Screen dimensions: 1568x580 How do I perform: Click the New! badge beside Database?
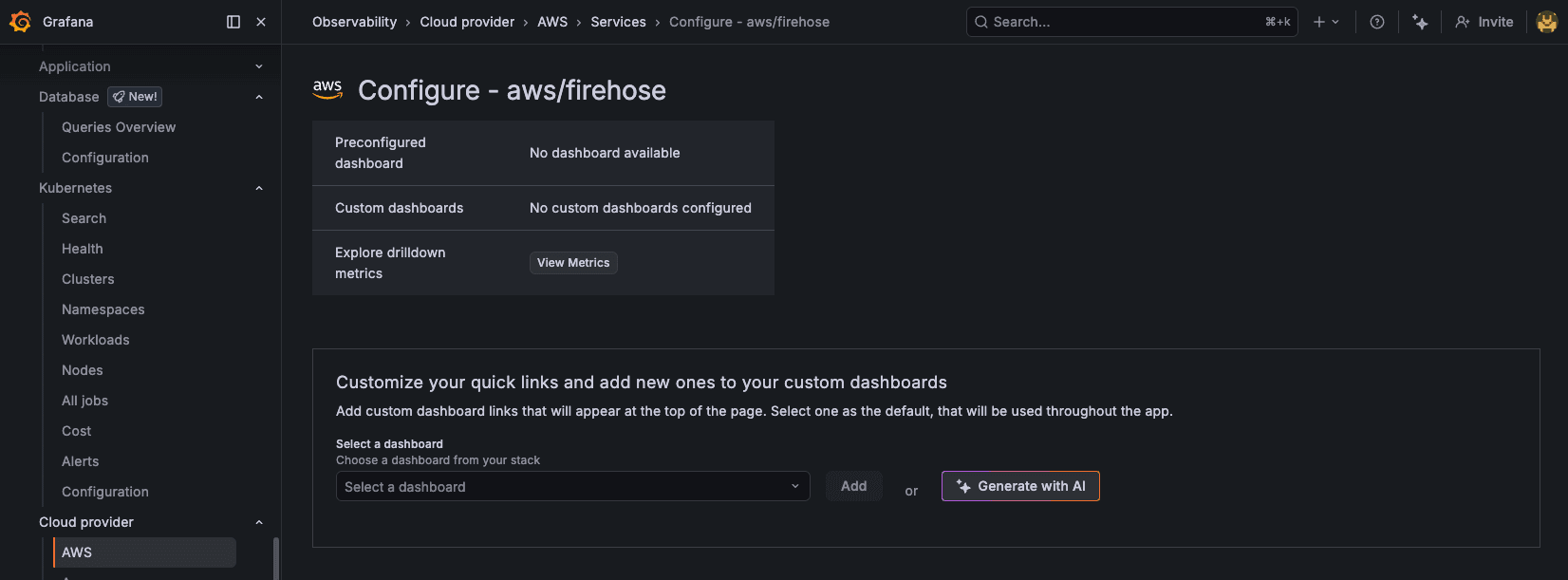(x=135, y=97)
